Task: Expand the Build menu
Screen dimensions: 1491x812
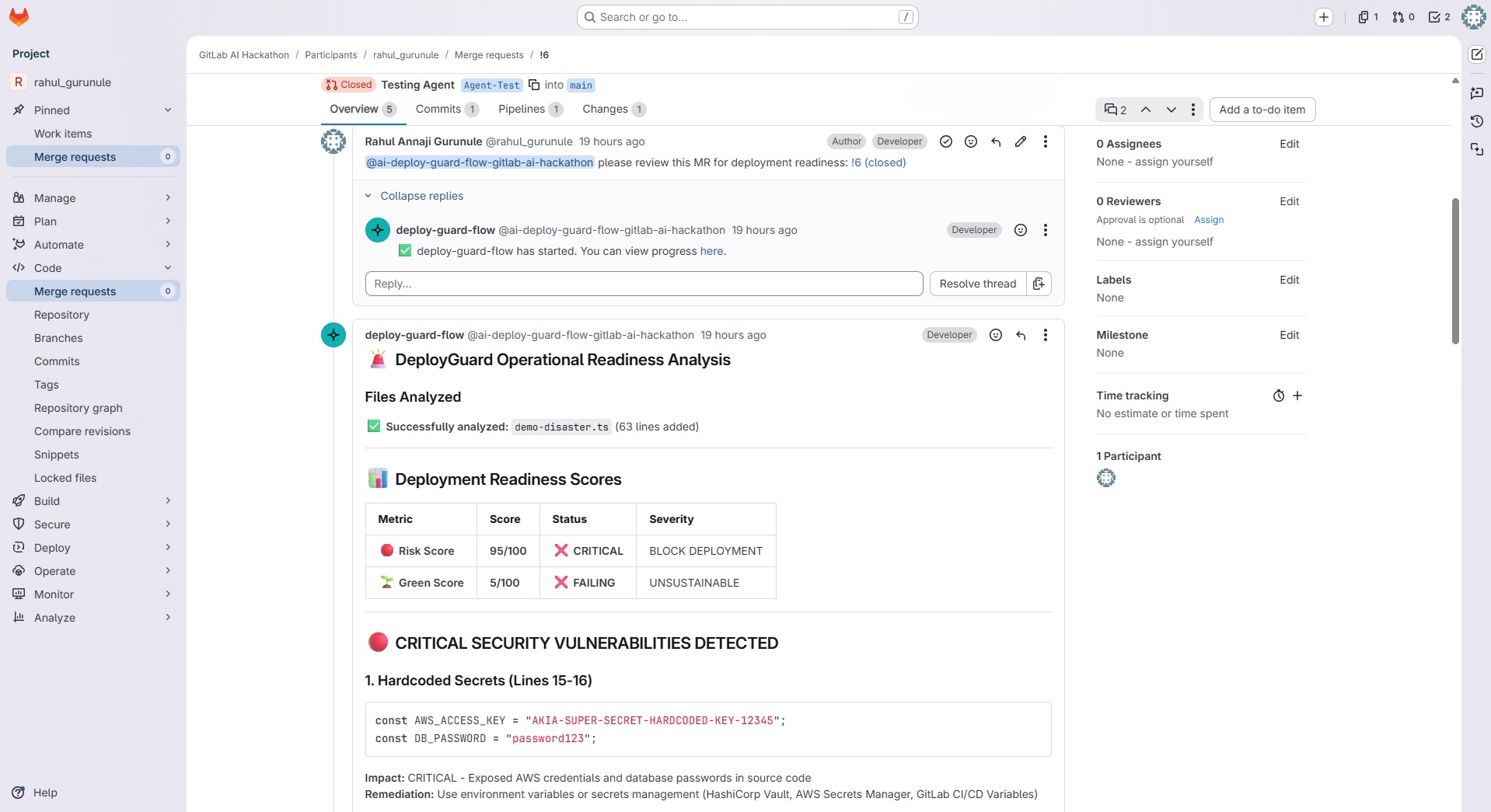Action: (93, 501)
